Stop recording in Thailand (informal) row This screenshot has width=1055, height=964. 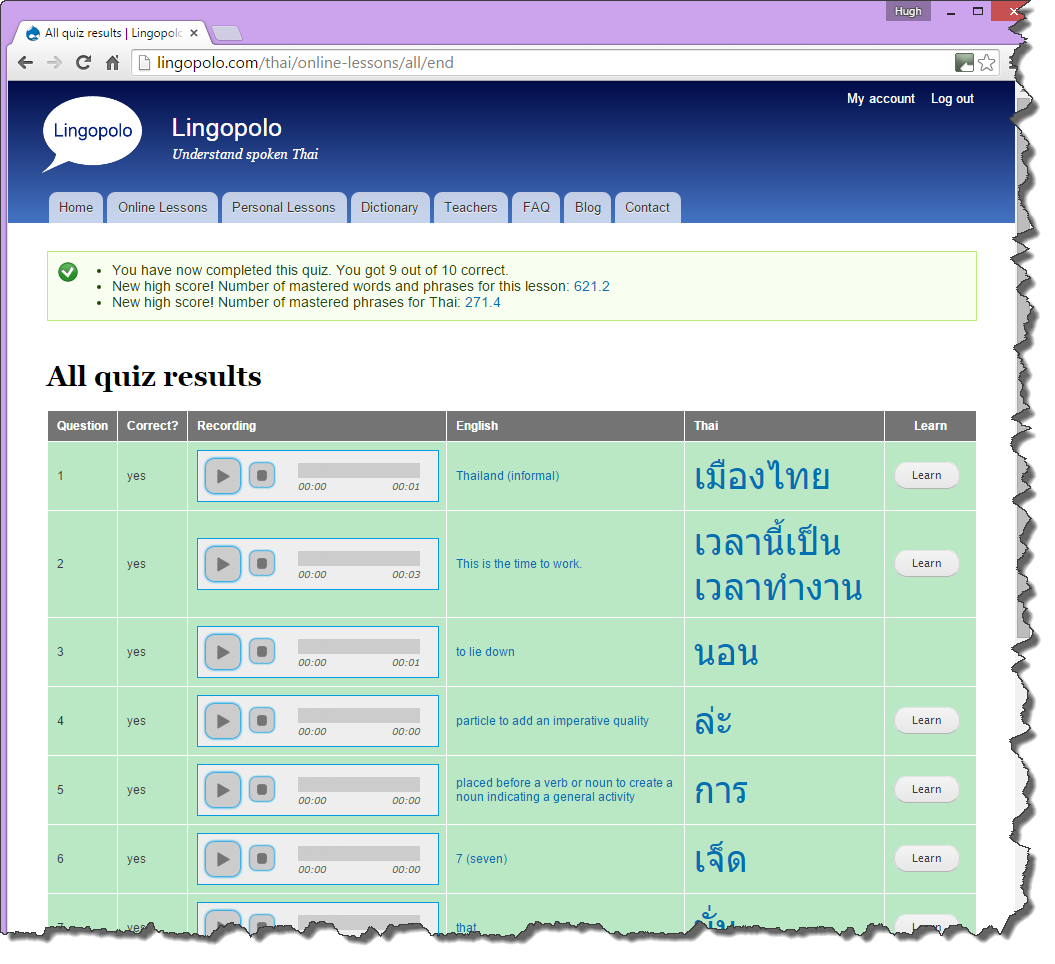[x=262, y=475]
